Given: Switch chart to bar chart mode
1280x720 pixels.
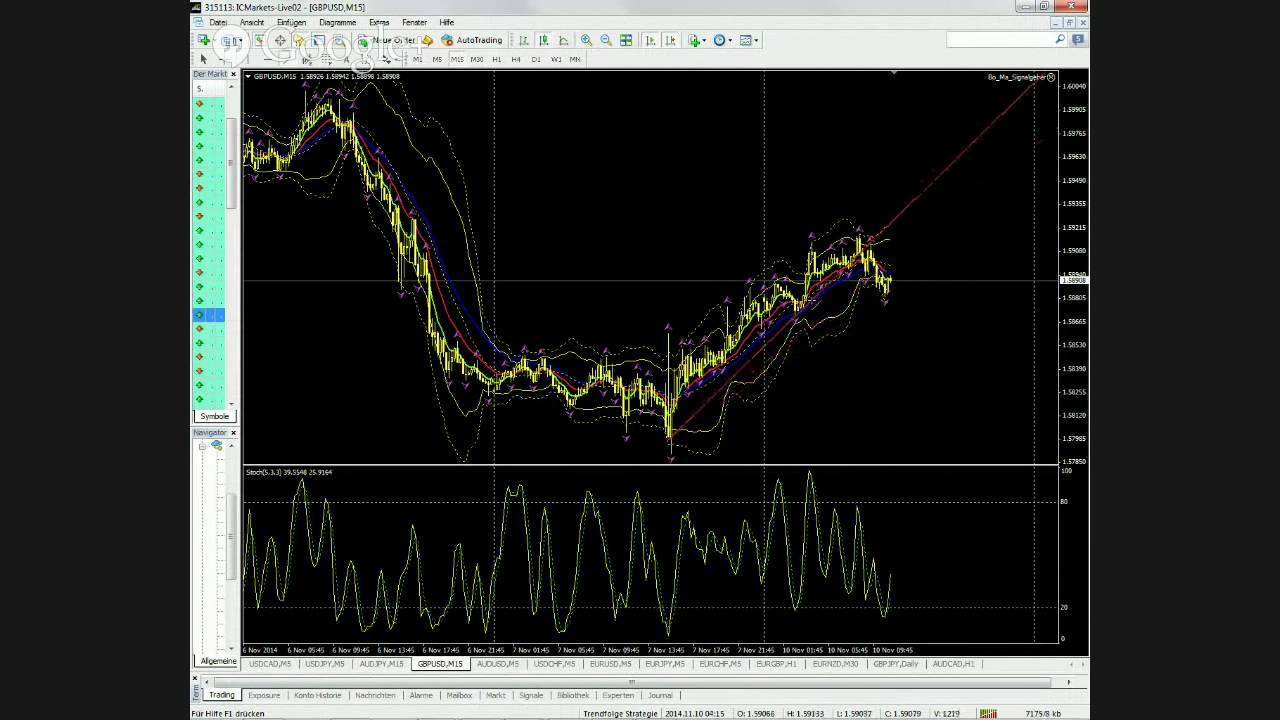Looking at the screenshot, I should coord(524,40).
